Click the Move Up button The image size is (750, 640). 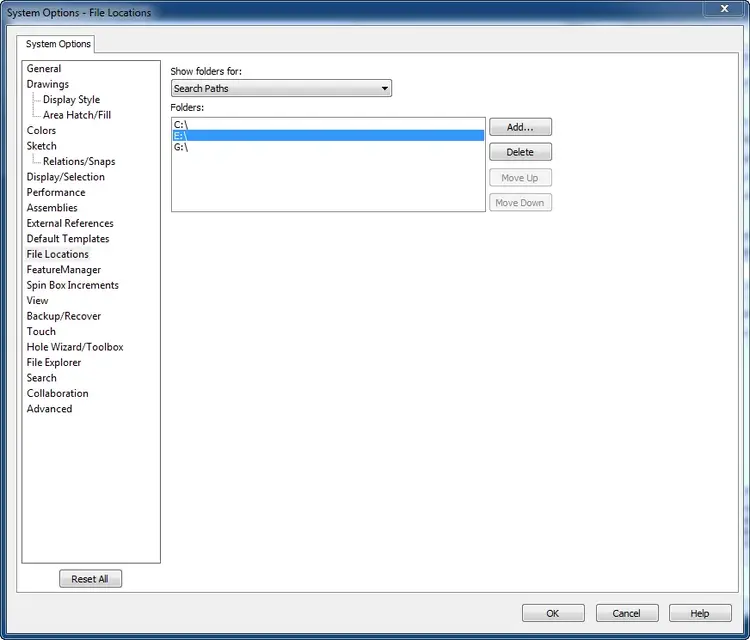[520, 178]
